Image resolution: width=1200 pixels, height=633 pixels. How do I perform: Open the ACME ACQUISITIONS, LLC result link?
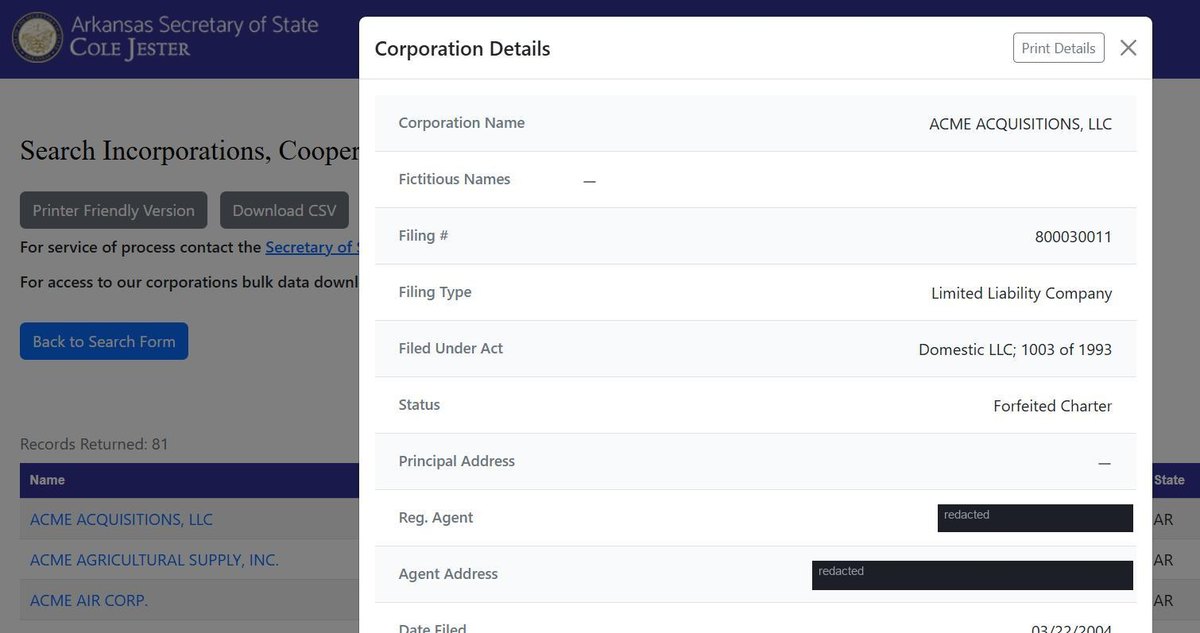coord(121,519)
